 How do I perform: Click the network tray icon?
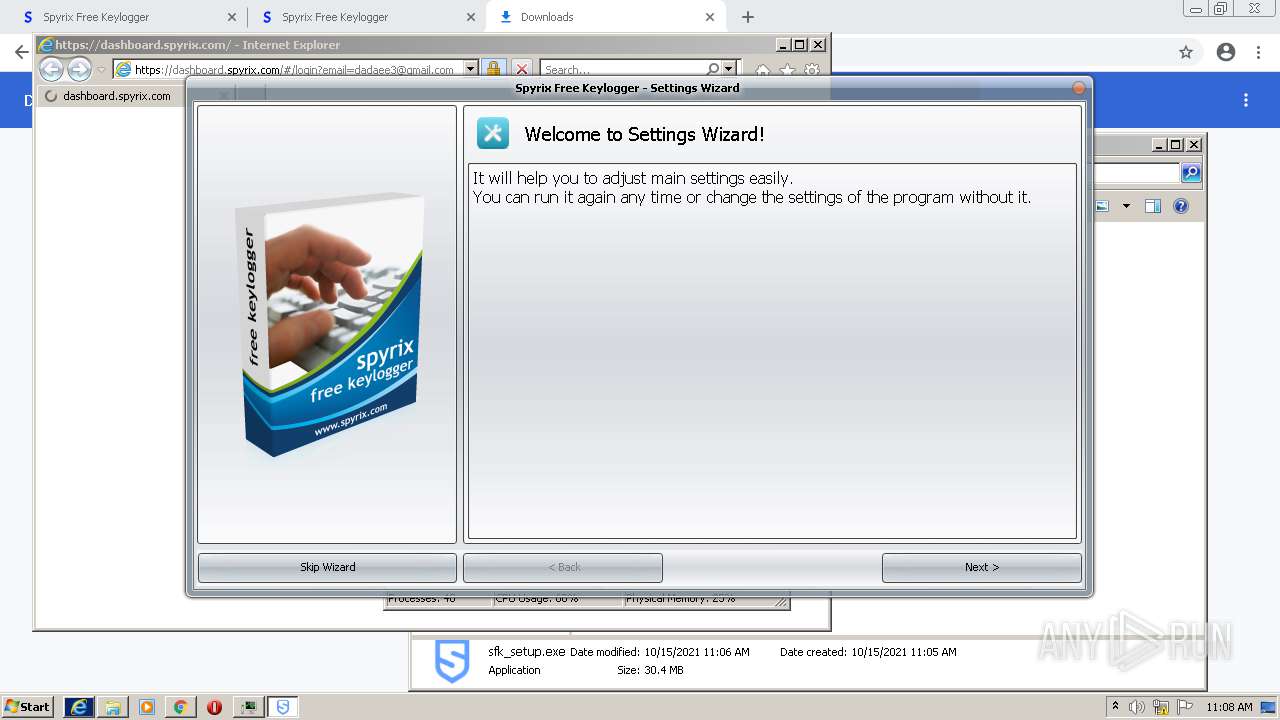(x=1161, y=707)
